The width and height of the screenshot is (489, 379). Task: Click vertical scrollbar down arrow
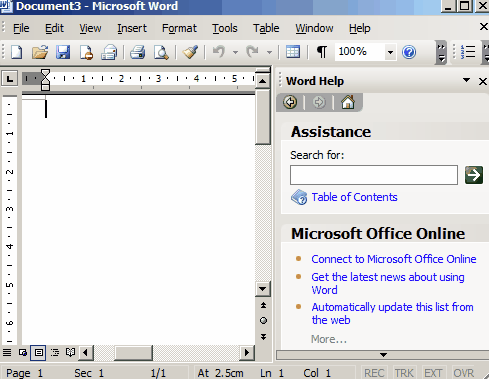click(x=263, y=289)
